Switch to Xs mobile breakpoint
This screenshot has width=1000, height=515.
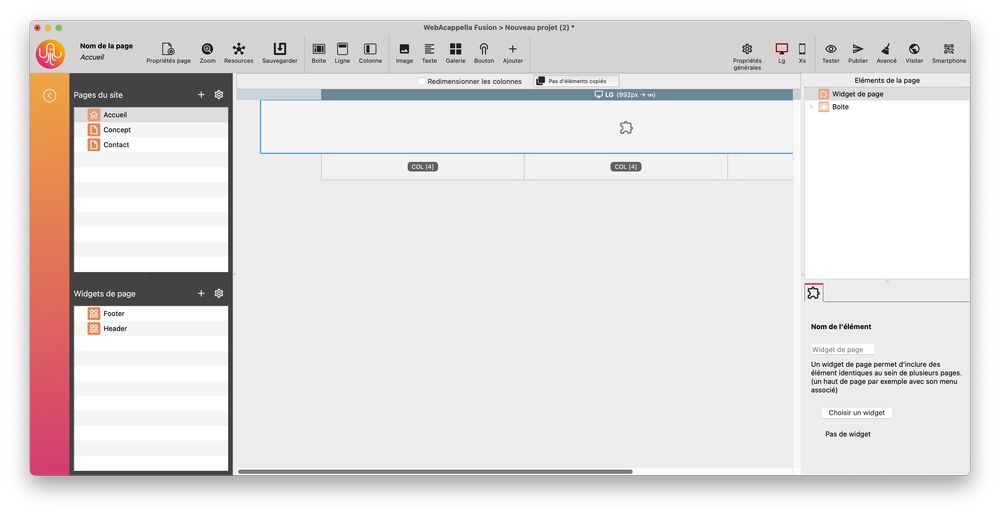[x=802, y=49]
